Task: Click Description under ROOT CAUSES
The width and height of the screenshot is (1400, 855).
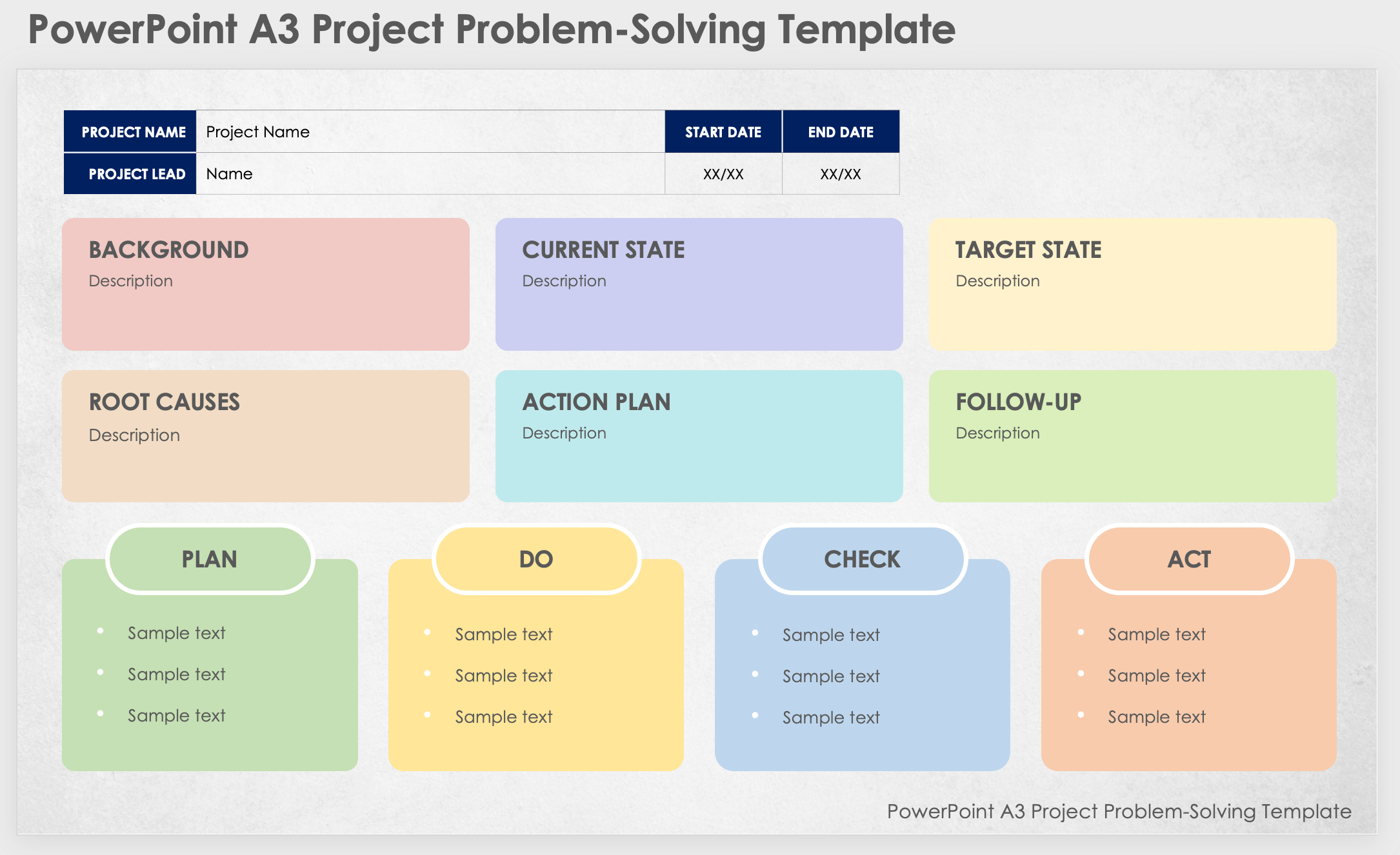Action: pyautogui.click(x=135, y=435)
